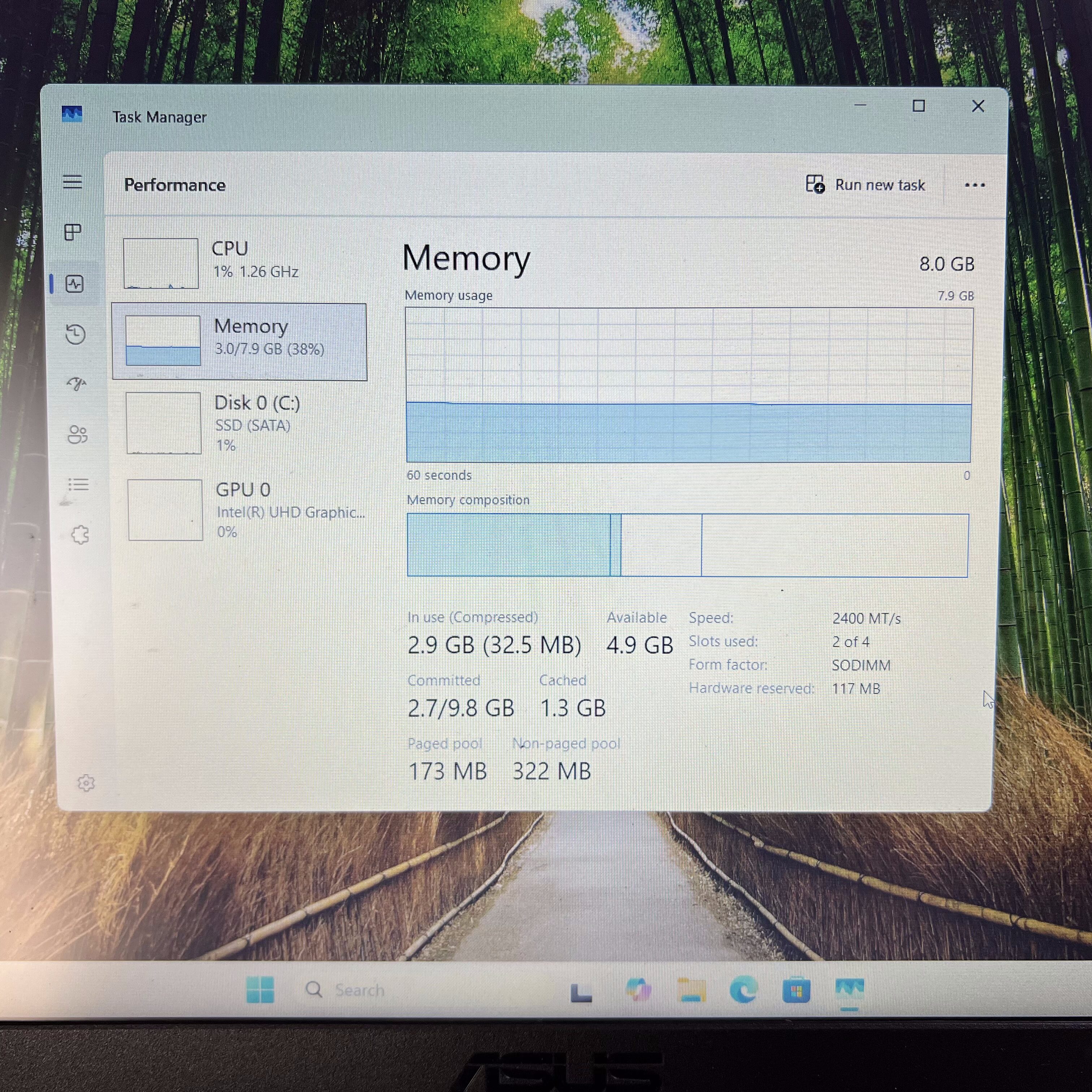Open the Windows Start menu
Screen dimensions: 1092x1092
click(x=261, y=990)
